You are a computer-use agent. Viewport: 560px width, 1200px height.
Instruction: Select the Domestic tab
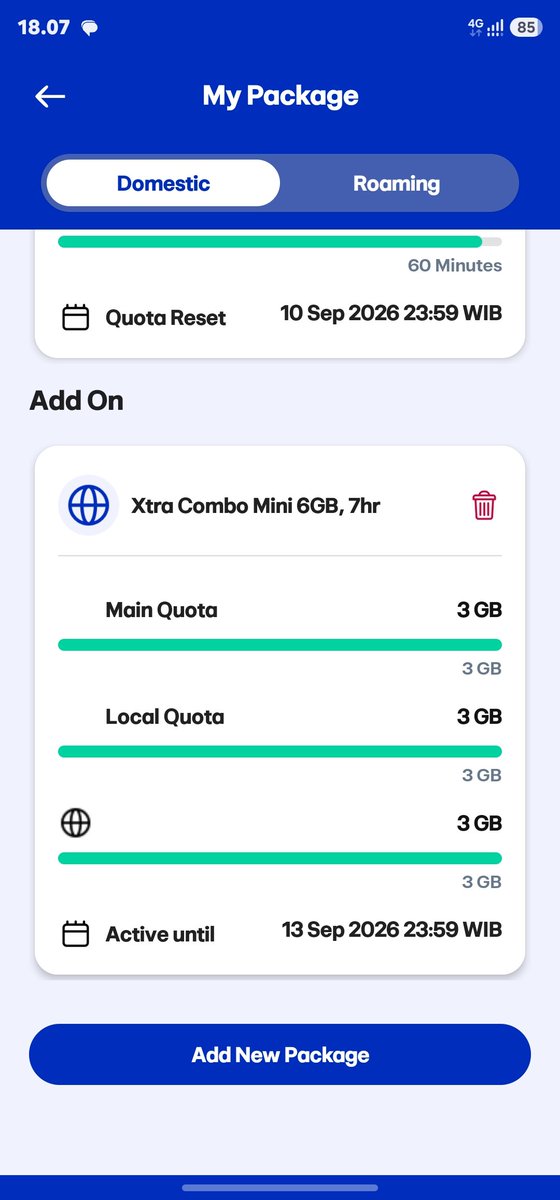(163, 183)
